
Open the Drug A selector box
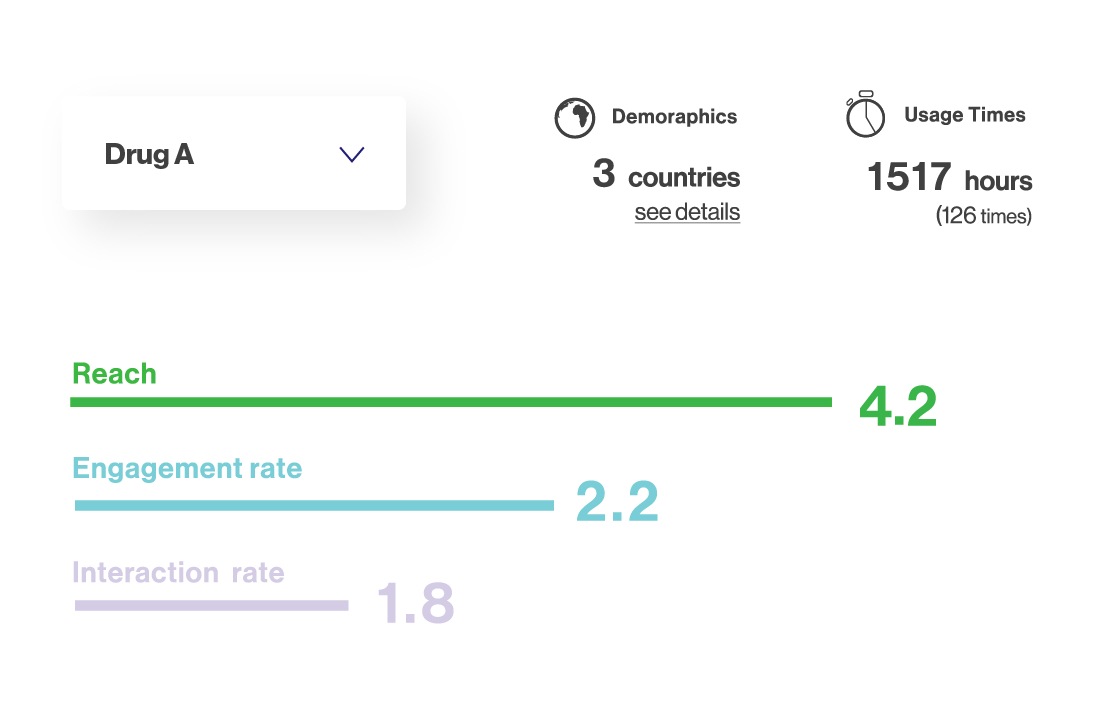pos(234,153)
